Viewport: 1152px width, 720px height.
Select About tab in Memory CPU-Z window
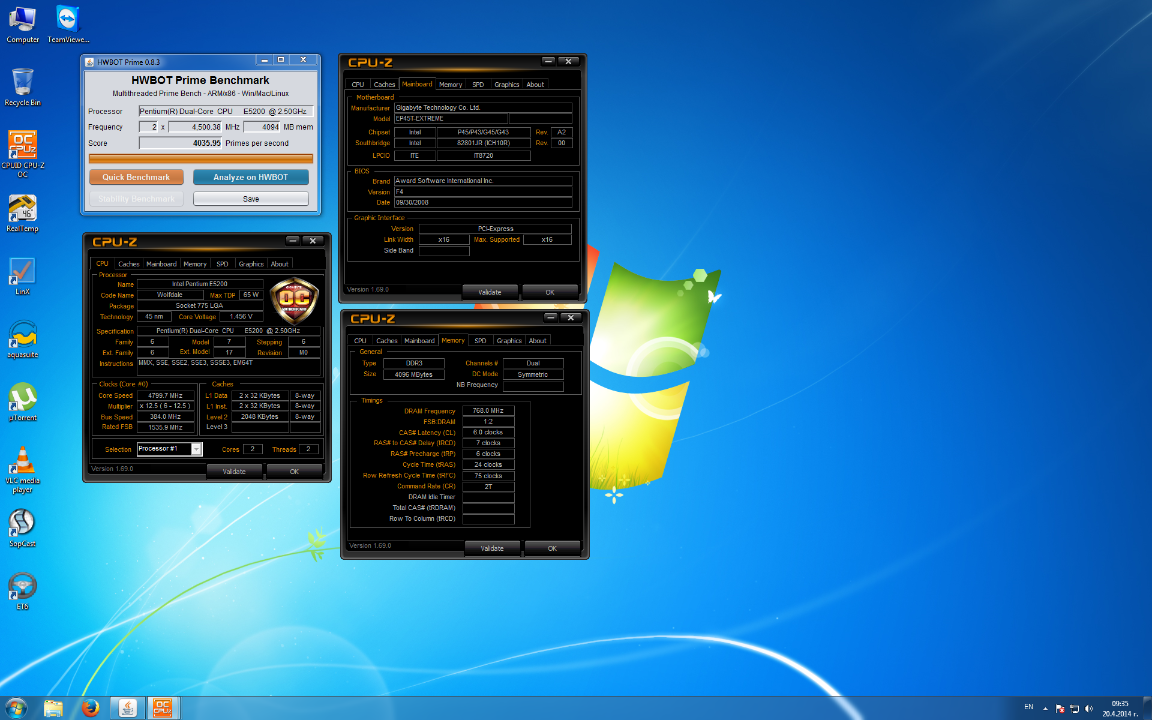point(538,341)
